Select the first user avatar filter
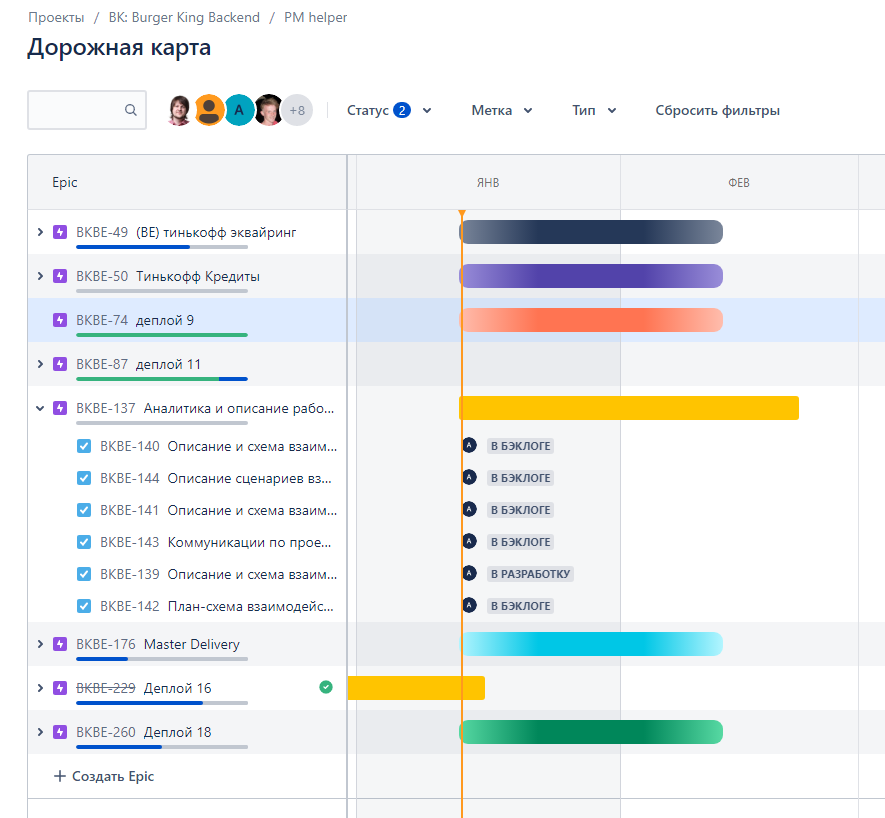This screenshot has width=885, height=818. point(180,110)
